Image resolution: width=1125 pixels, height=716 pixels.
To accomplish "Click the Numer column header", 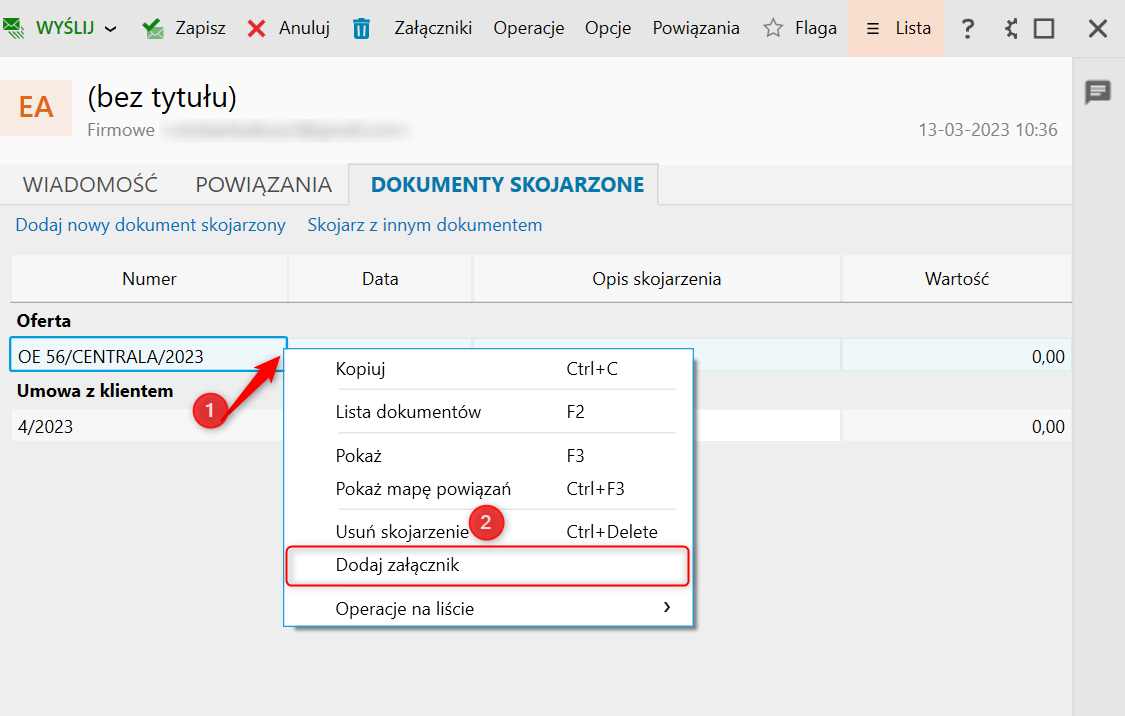I will pyautogui.click(x=149, y=278).
